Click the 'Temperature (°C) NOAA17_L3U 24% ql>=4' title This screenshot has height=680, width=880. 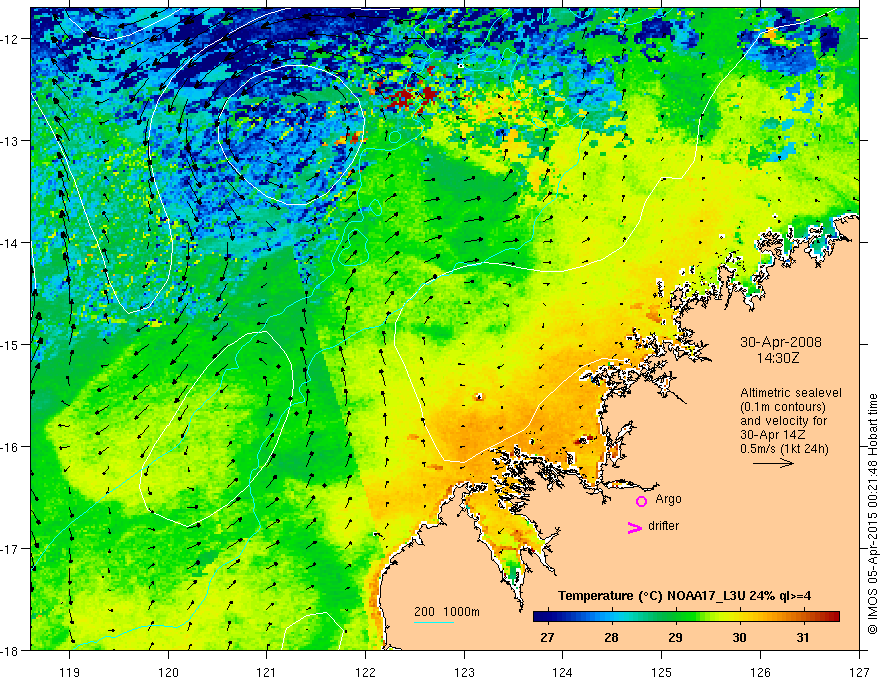click(x=684, y=596)
